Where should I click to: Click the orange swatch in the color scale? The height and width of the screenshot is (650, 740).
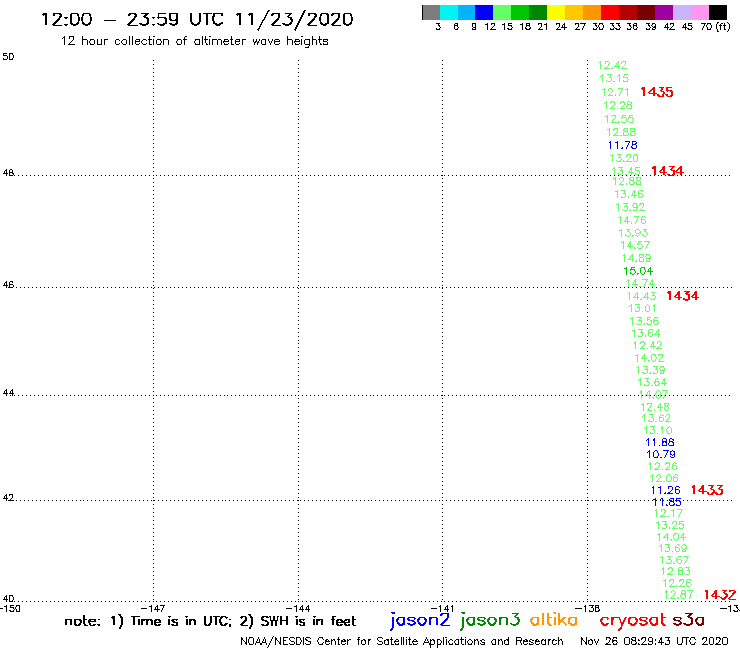pos(592,12)
